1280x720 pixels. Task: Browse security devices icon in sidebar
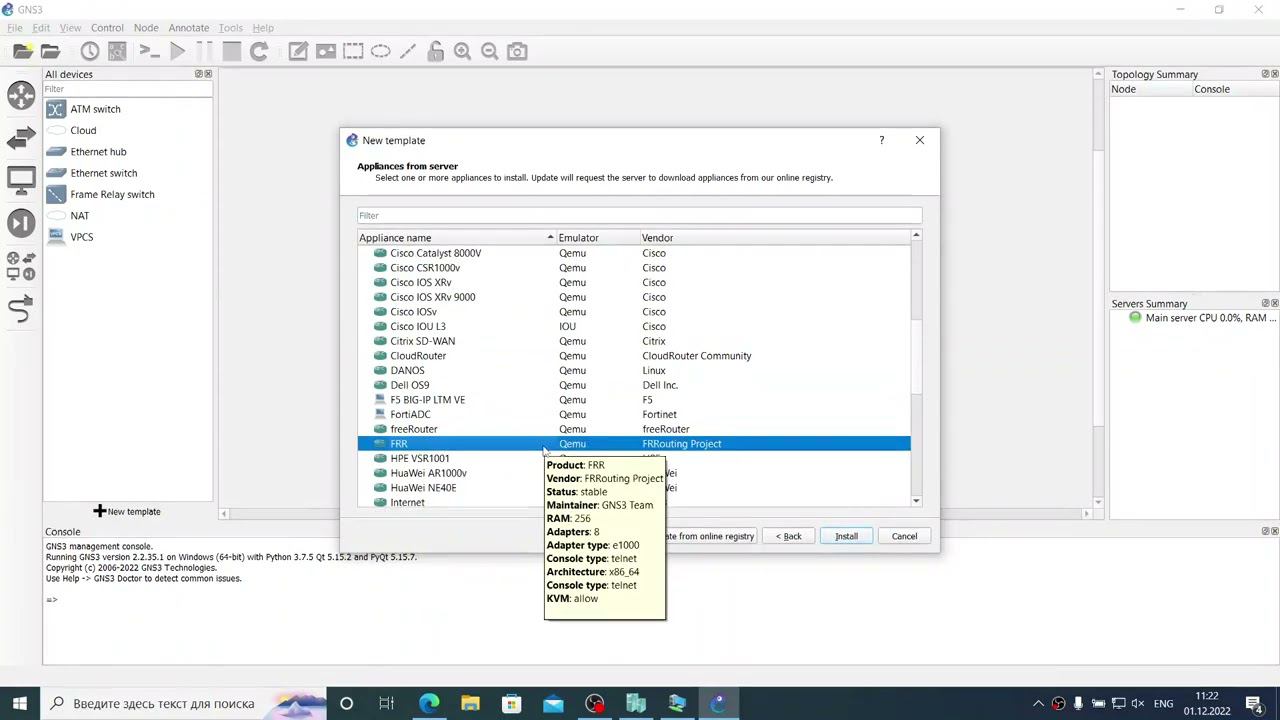click(21, 223)
